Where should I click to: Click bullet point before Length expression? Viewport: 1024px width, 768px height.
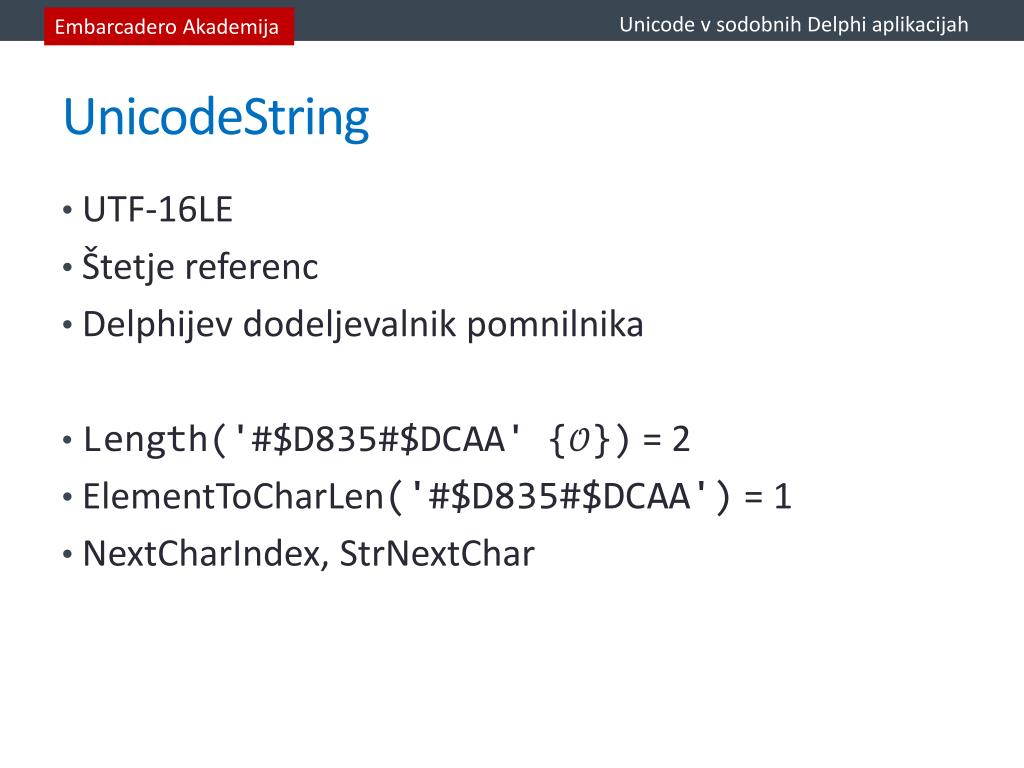tap(67, 440)
